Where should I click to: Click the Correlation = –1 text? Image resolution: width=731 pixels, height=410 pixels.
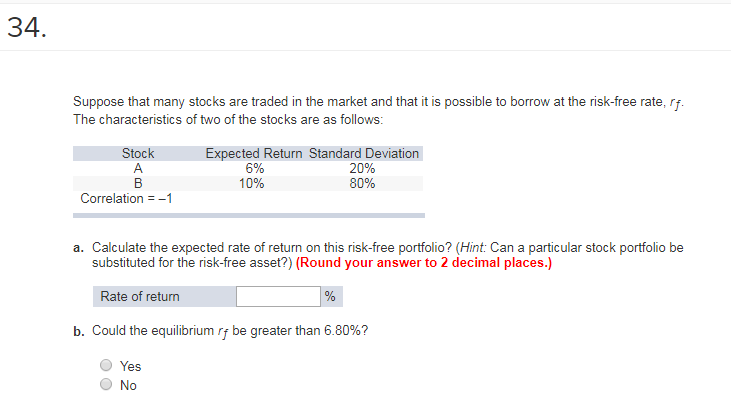(126, 199)
